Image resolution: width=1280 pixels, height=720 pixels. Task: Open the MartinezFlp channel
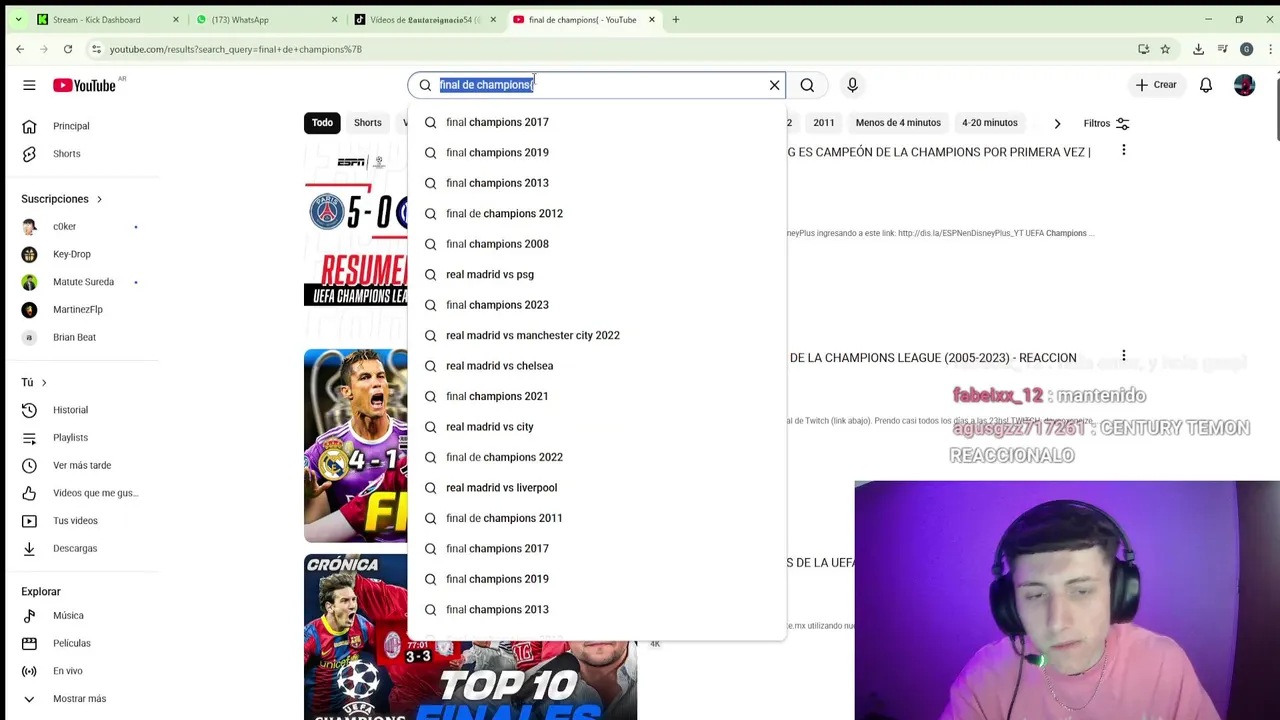tap(80, 310)
